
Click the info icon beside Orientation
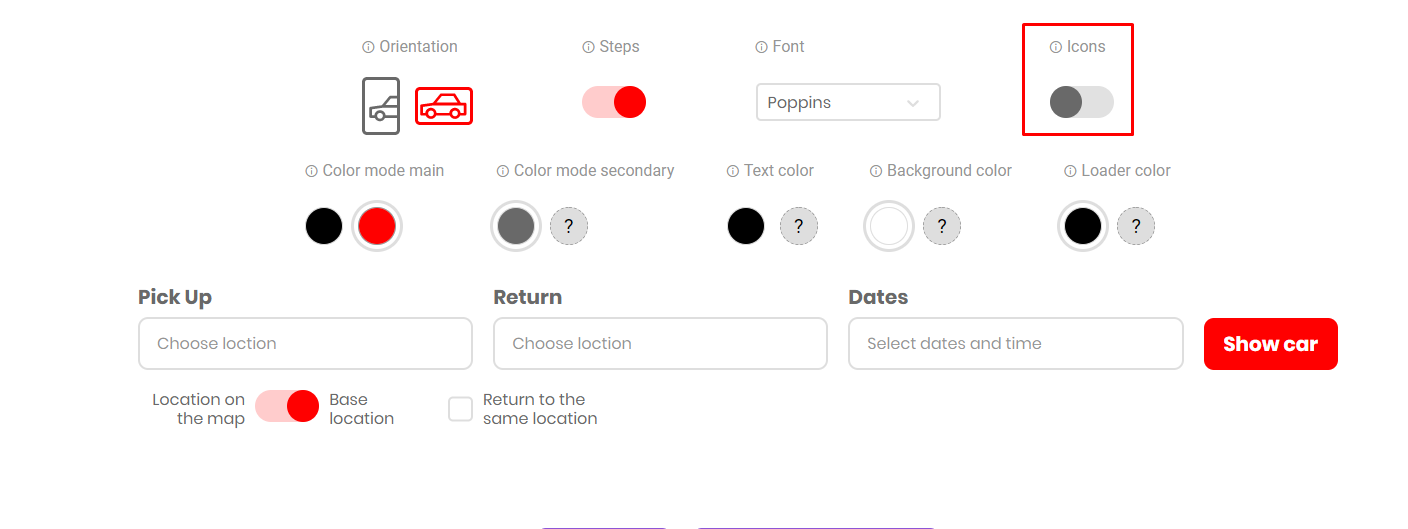368,47
